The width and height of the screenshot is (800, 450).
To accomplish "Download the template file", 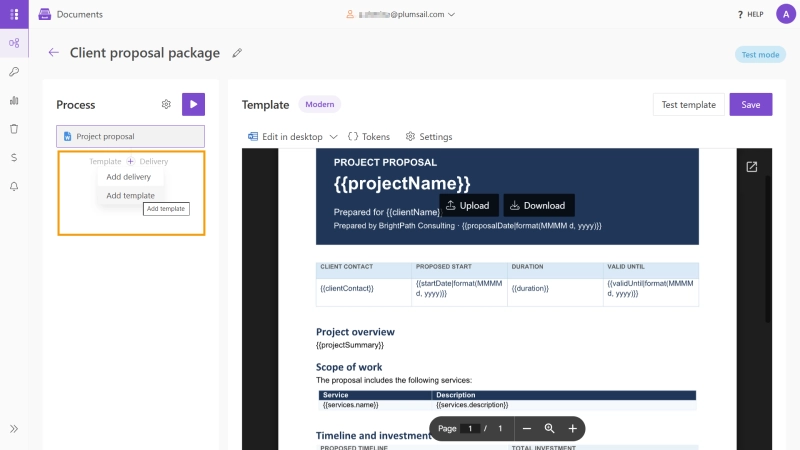I will click(539, 206).
